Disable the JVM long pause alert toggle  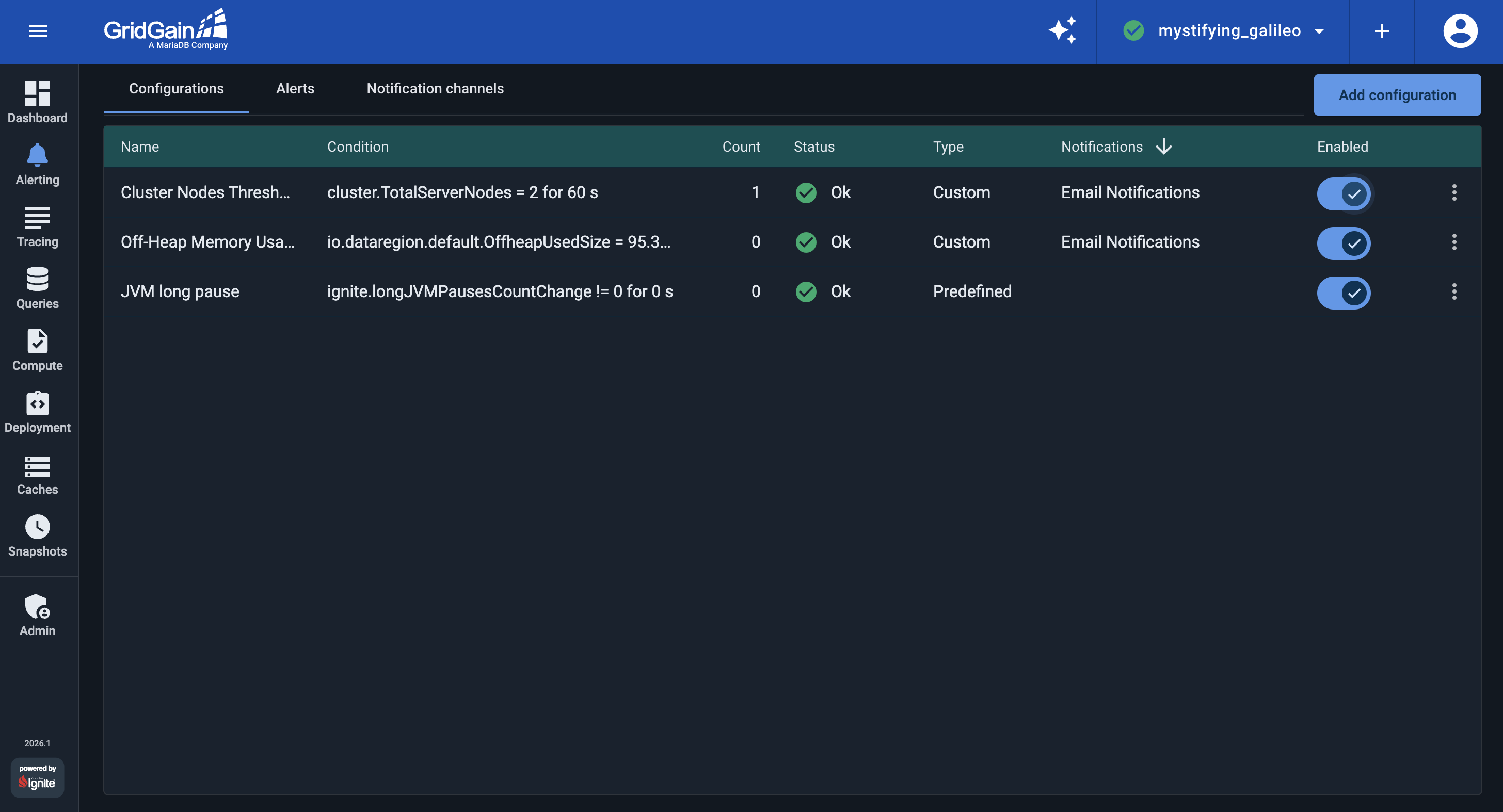coord(1343,293)
